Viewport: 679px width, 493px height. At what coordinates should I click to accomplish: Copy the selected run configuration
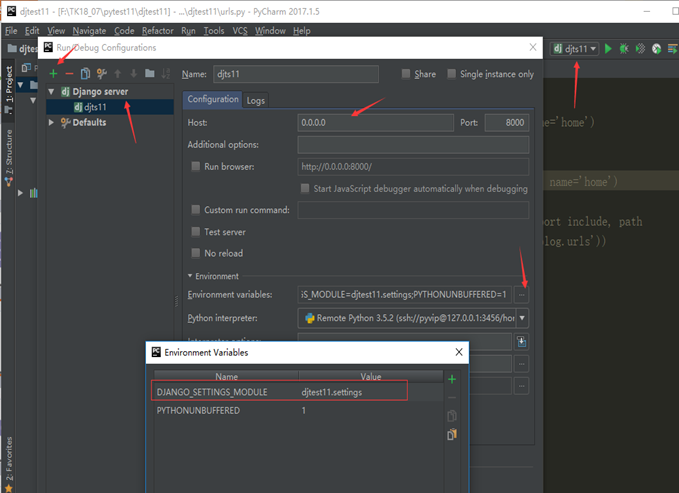tap(85, 74)
